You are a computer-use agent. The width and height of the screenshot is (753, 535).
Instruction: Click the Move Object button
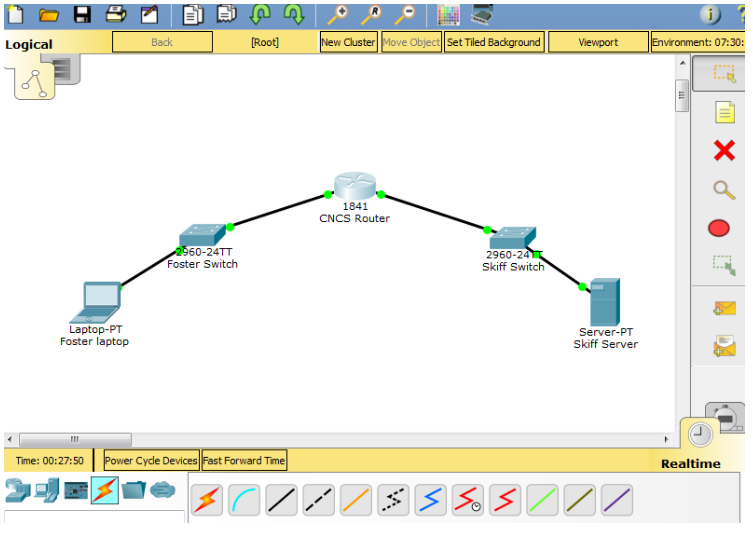(412, 42)
